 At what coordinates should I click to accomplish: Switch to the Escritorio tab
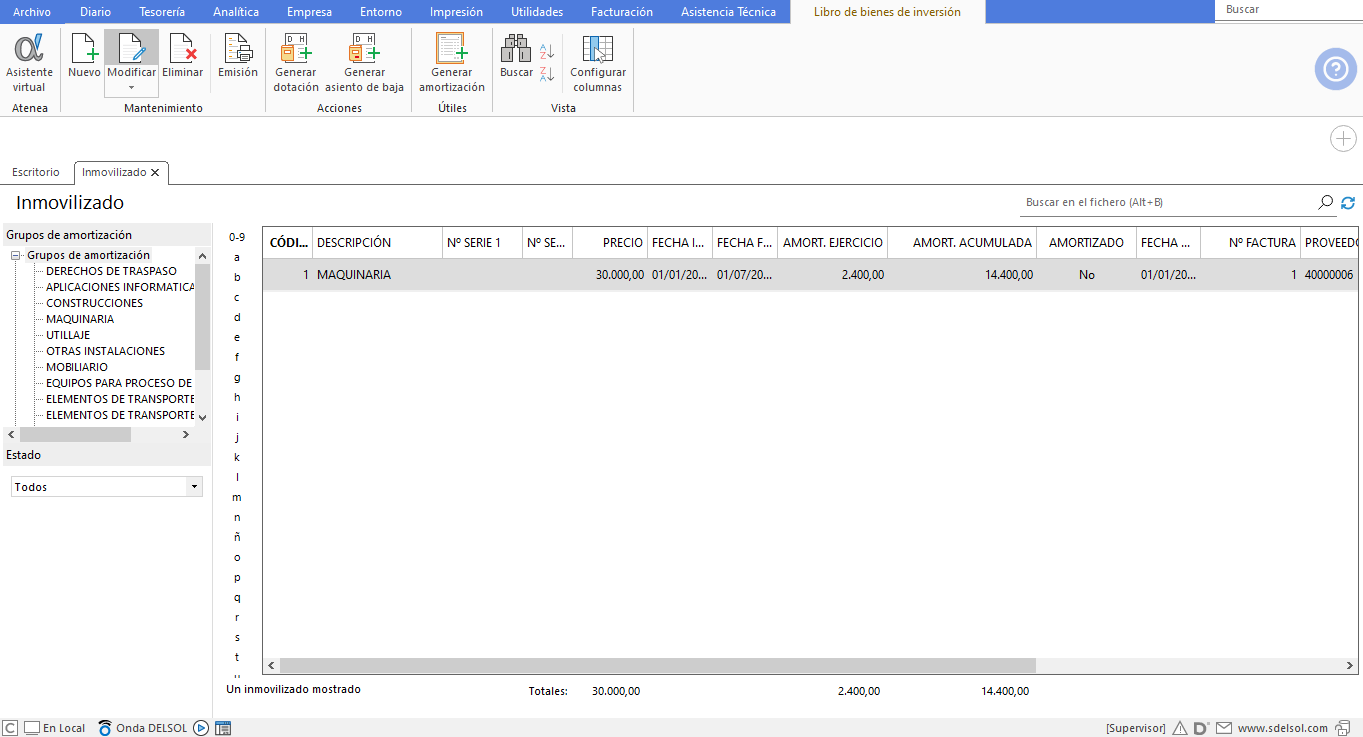coord(36,173)
